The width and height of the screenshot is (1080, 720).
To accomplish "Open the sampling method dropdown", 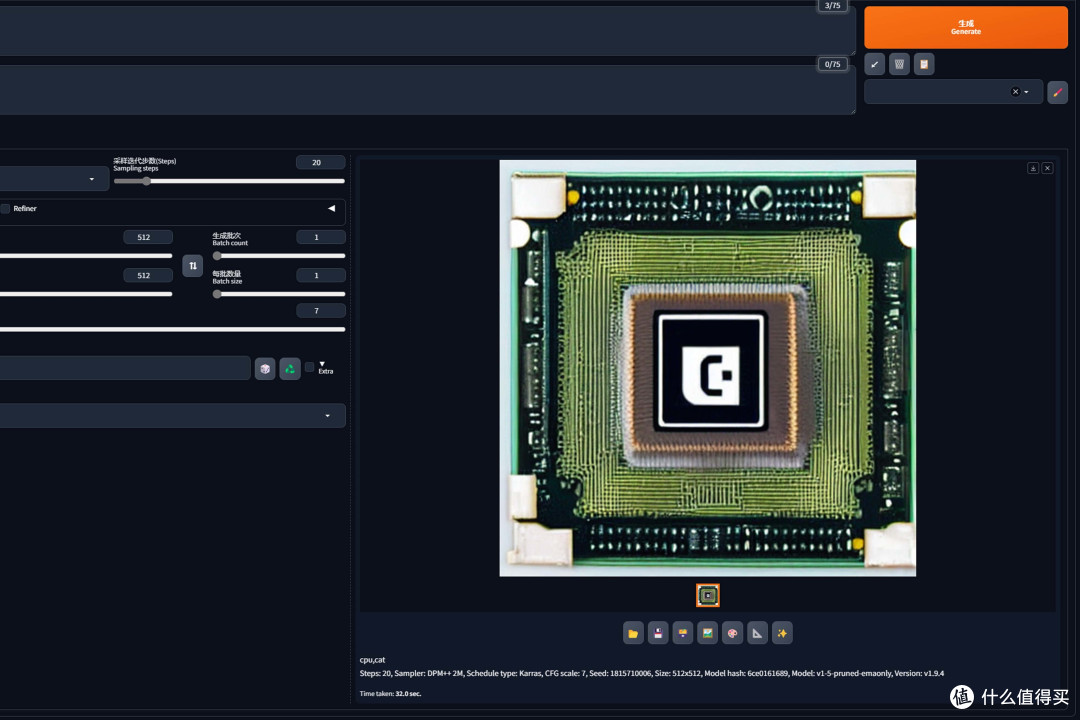I will coord(54,179).
